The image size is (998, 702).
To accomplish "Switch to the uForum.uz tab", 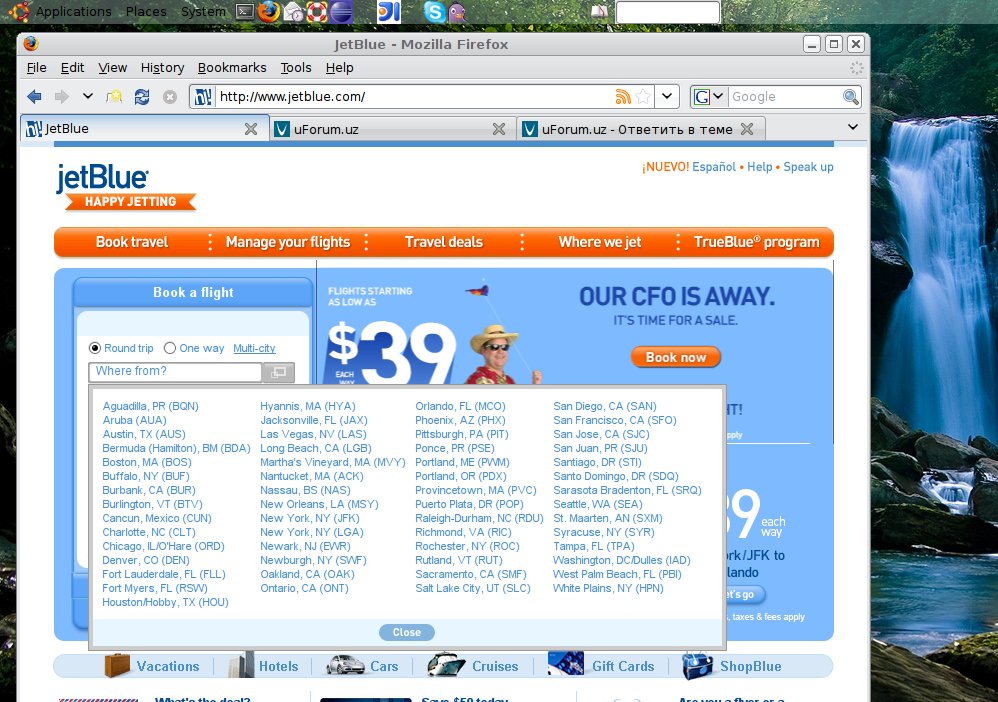I will tap(392, 129).
